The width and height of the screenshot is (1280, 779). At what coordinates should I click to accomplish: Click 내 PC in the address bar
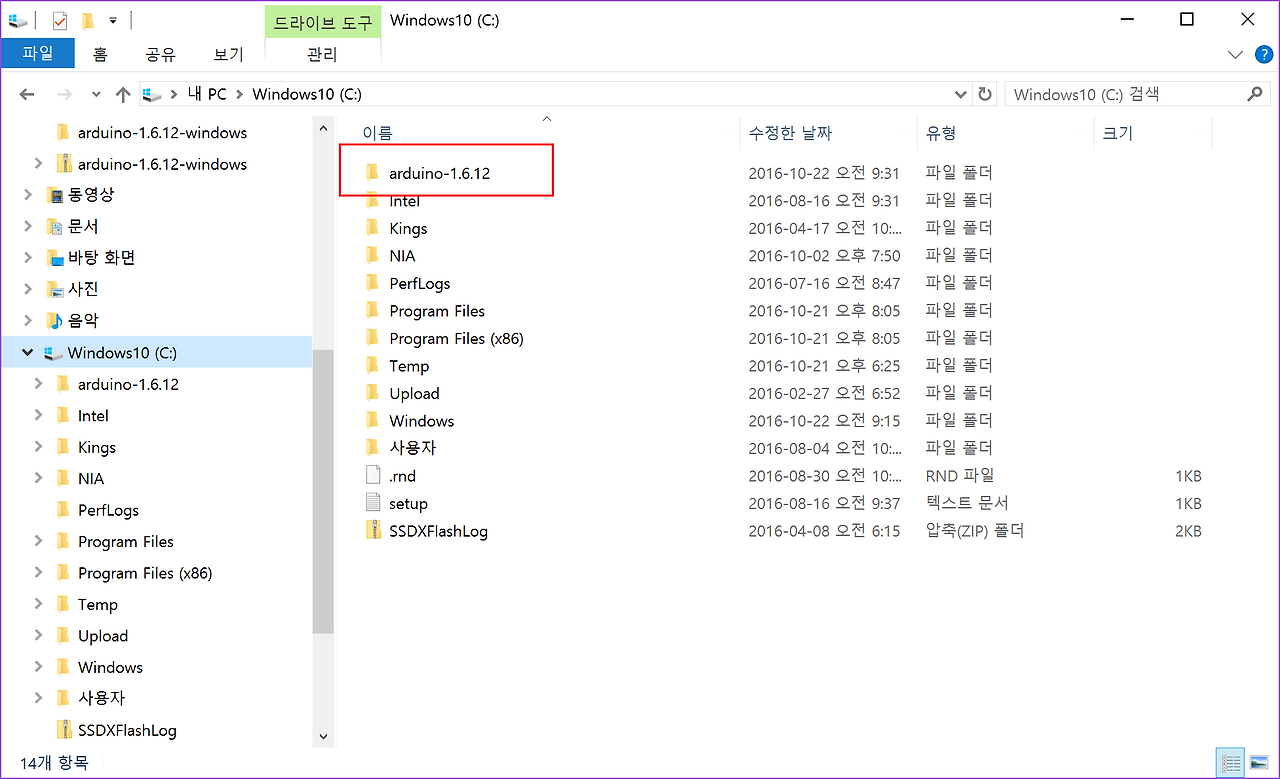(x=207, y=94)
